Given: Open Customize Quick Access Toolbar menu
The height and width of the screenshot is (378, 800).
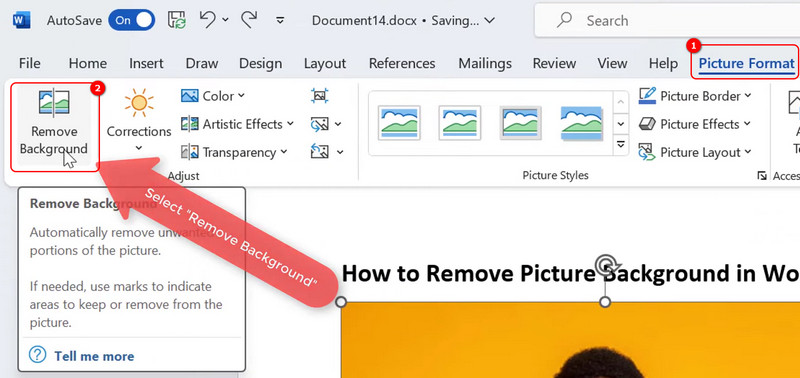Looking at the screenshot, I should tap(280, 20).
